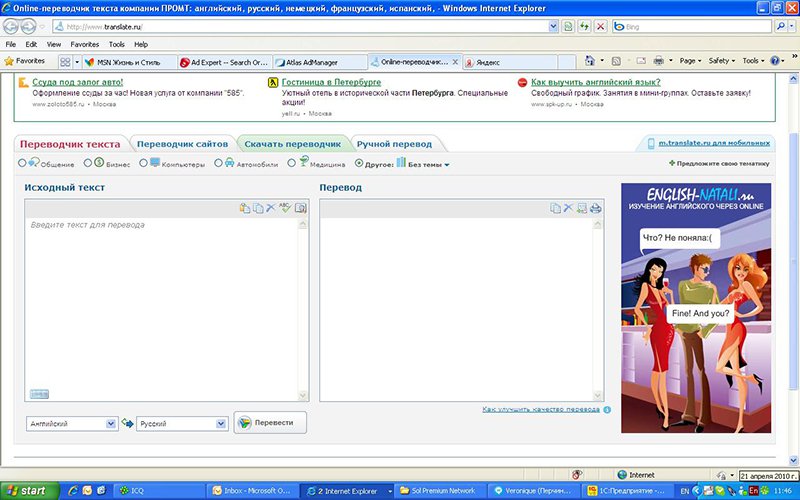Open the IE Help question mark icon
This screenshot has width=800, height=500.
pyautogui.click(x=774, y=61)
